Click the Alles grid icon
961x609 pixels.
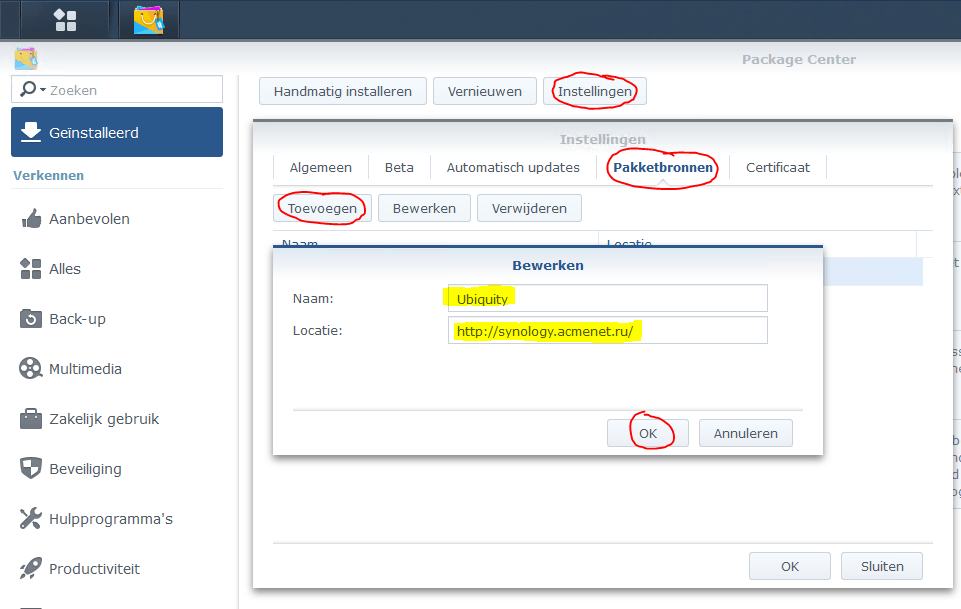pos(31,268)
